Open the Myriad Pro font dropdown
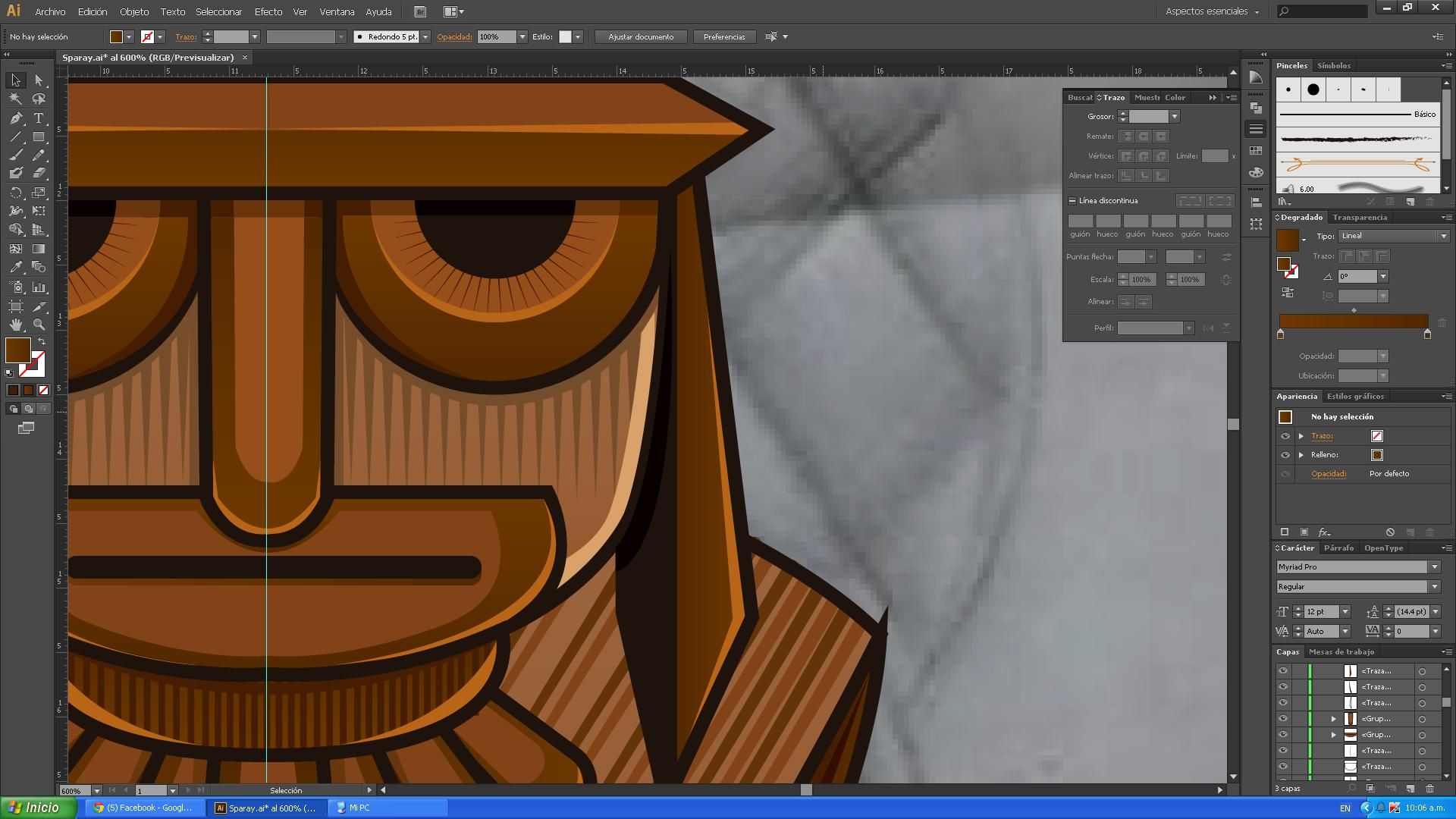Image resolution: width=1456 pixels, height=819 pixels. pos(1434,567)
